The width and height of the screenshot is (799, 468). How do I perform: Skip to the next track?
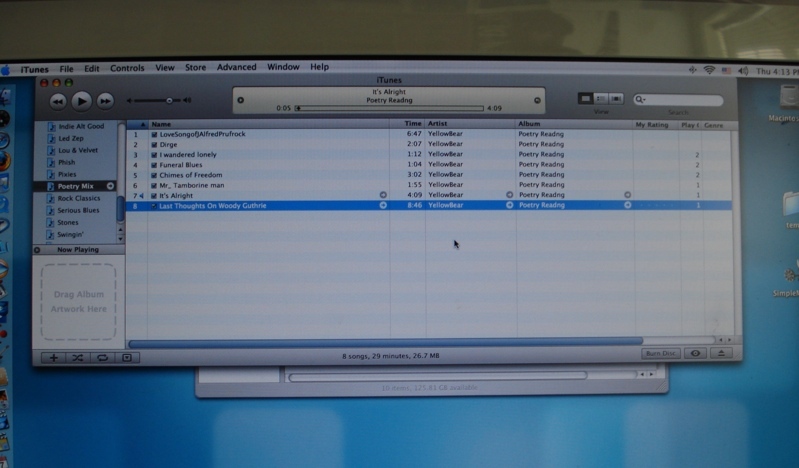click(x=105, y=101)
